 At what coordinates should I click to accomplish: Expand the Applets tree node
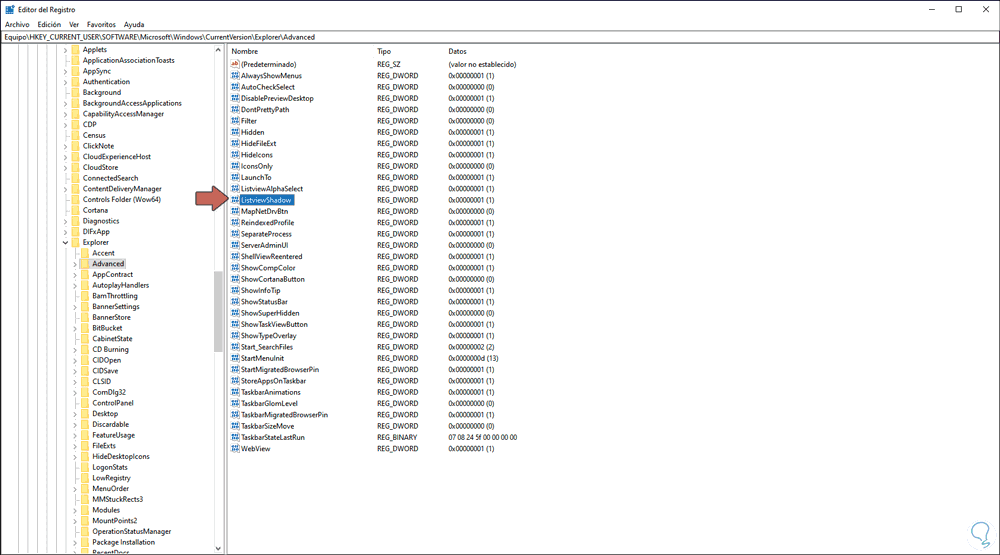[65, 50]
